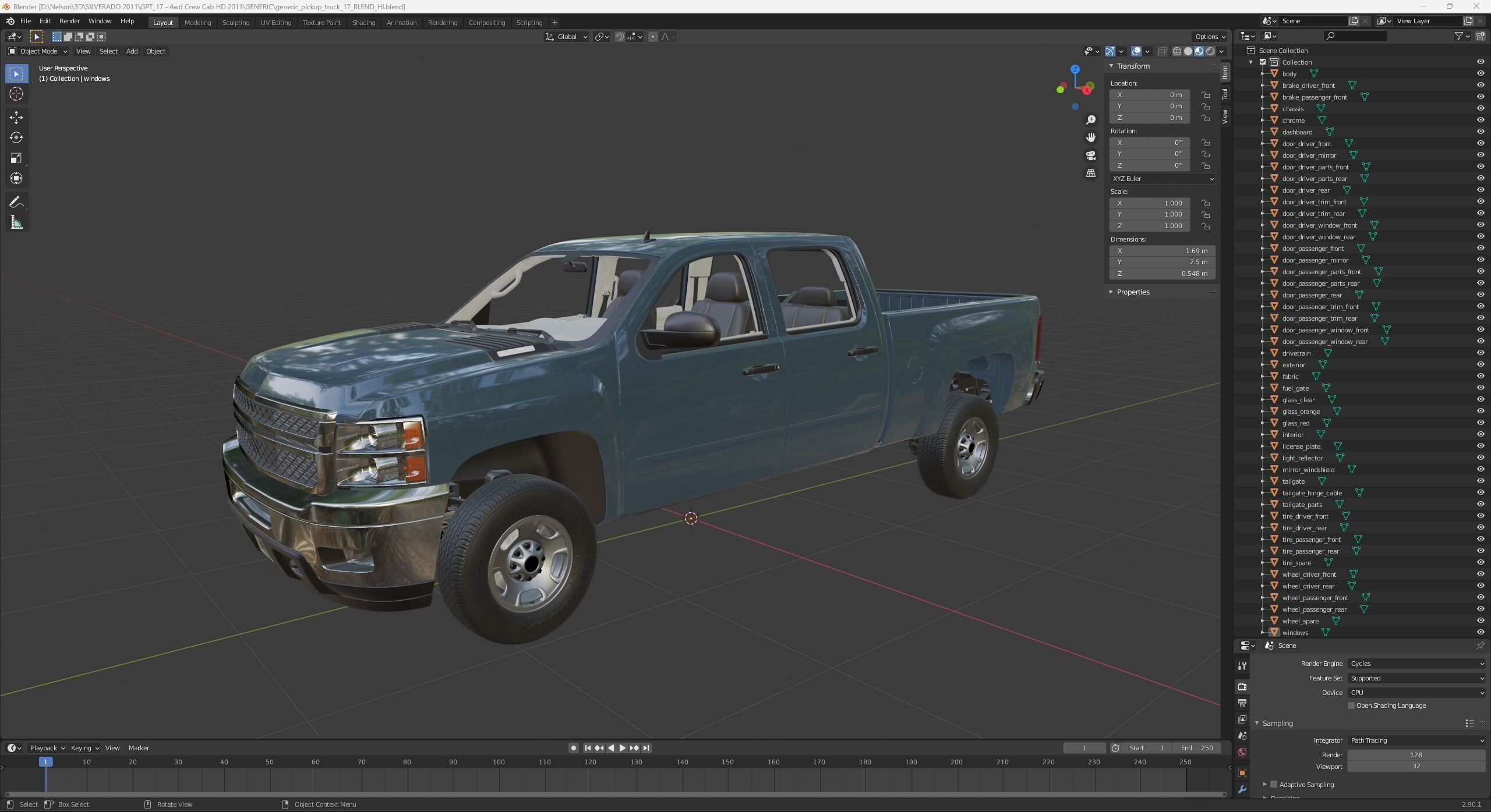Open the File menu
Image resolution: width=1491 pixels, height=812 pixels.
tap(26, 21)
